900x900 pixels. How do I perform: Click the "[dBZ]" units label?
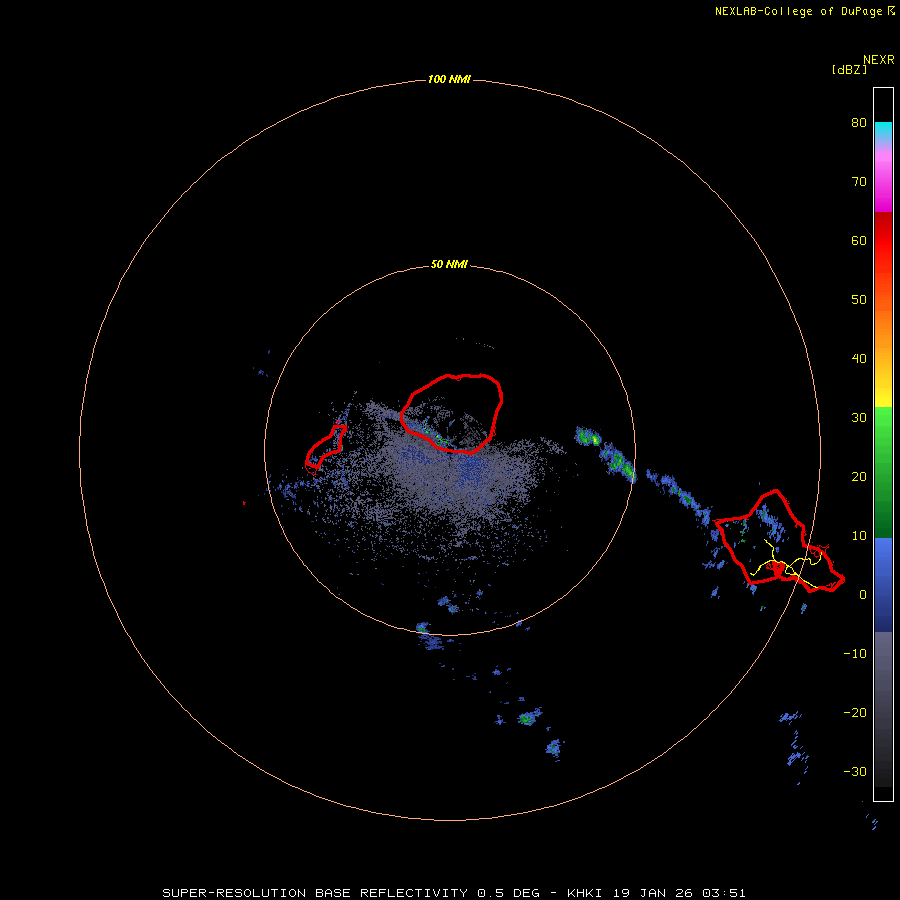click(x=849, y=70)
